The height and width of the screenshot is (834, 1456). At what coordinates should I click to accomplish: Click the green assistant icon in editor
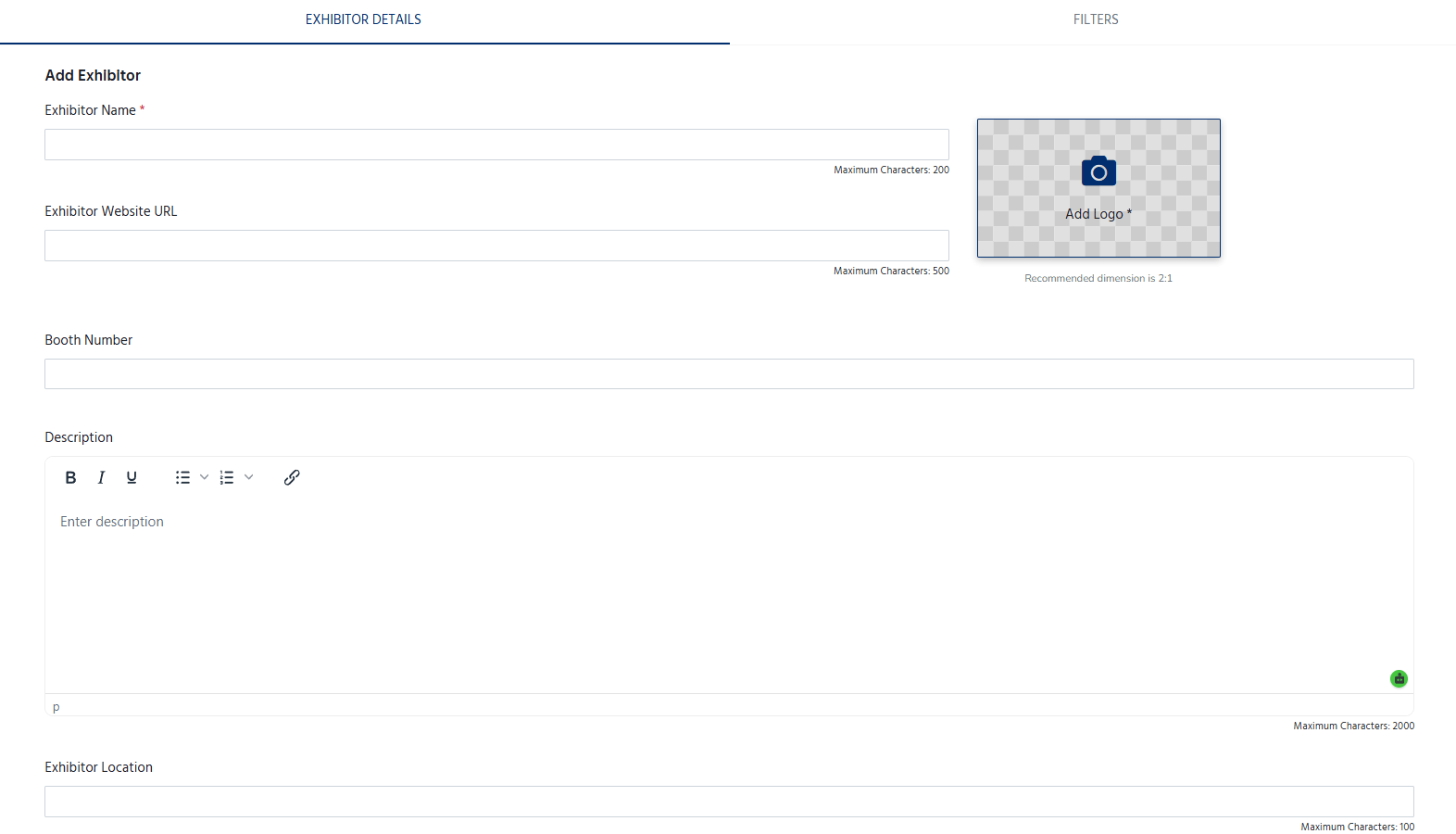tap(1399, 678)
